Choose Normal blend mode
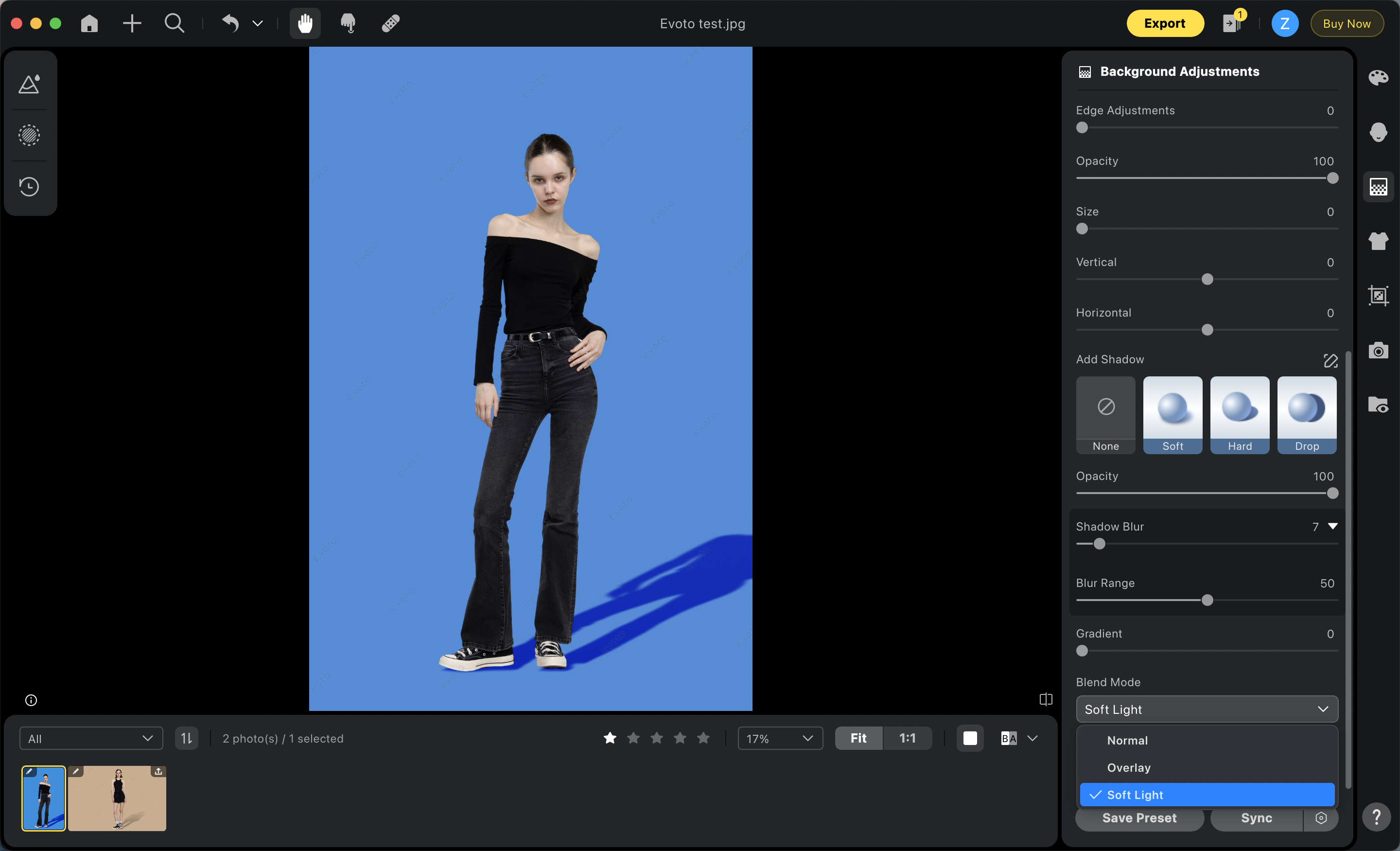The width and height of the screenshot is (1400, 851). [x=1207, y=740]
